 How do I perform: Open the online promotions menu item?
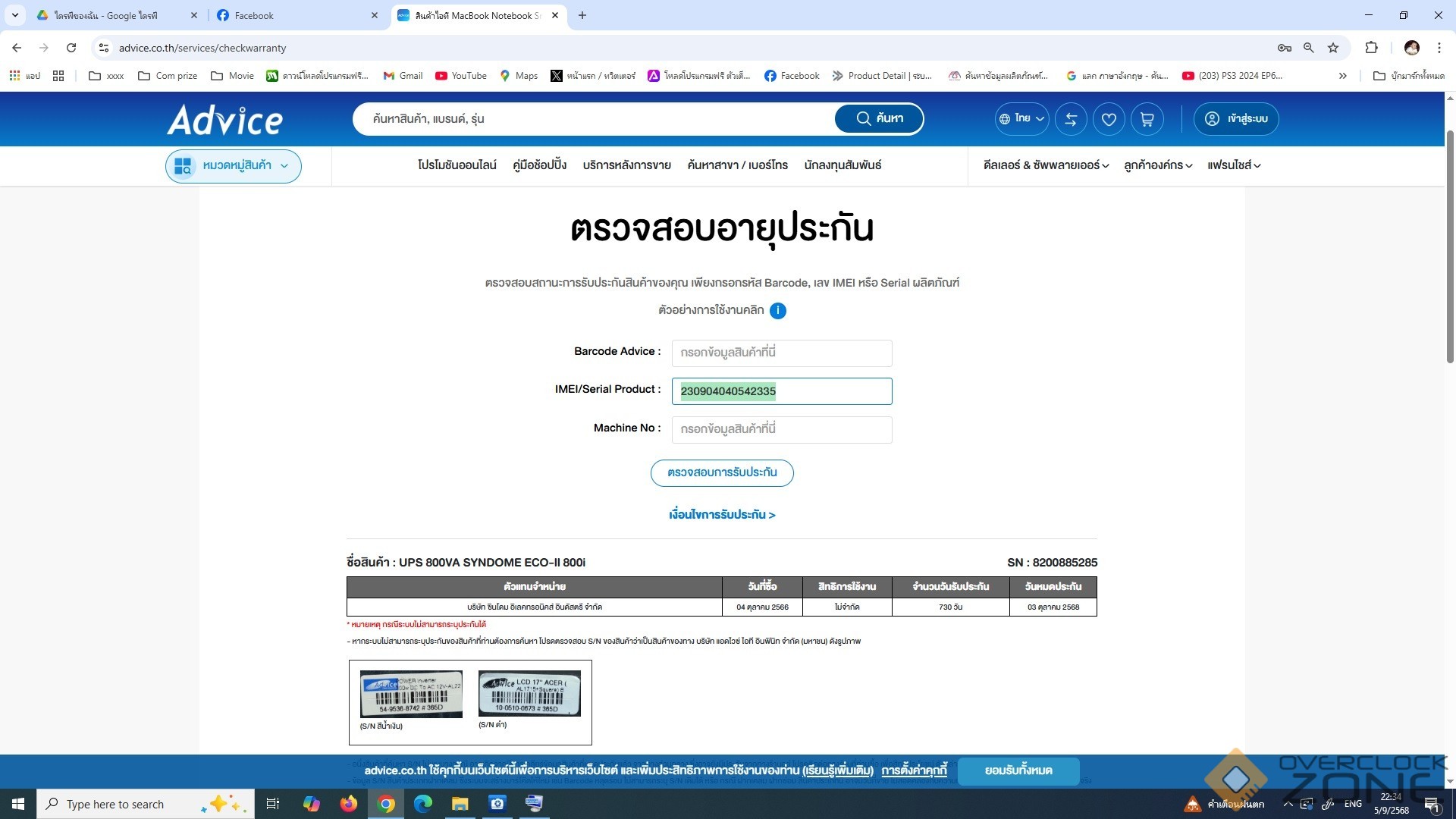click(x=457, y=165)
